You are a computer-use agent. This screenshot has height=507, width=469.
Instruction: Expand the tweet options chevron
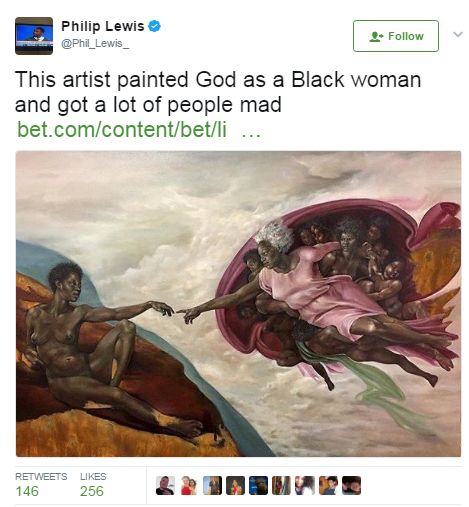click(x=458, y=34)
